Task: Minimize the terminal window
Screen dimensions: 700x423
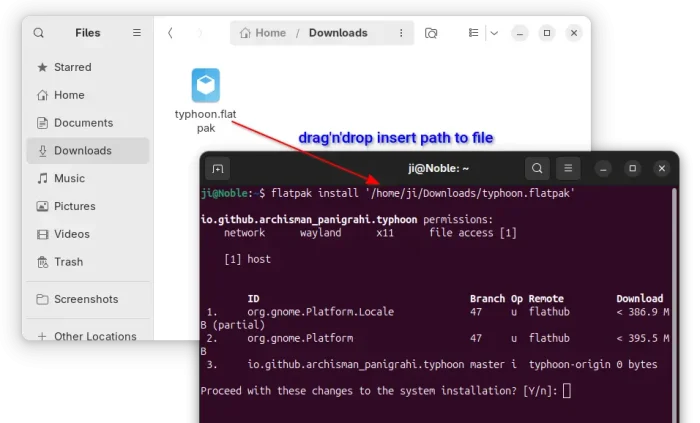Action: pos(603,169)
